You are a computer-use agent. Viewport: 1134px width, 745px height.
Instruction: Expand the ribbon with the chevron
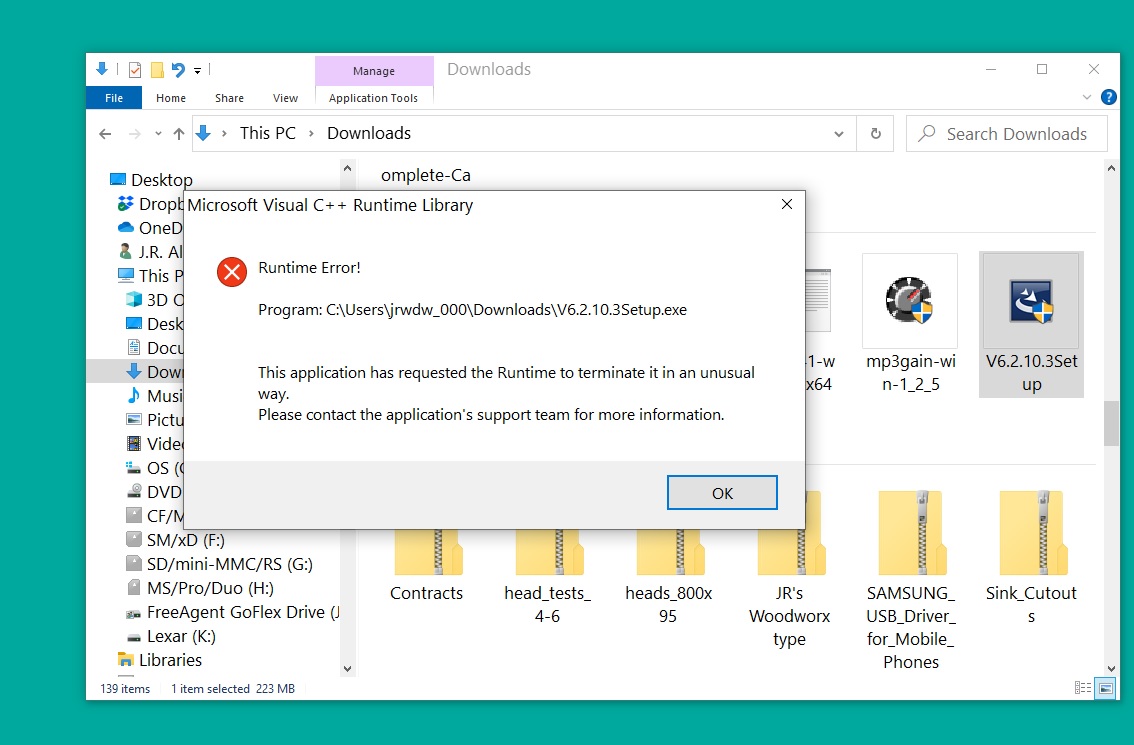coord(1088,98)
